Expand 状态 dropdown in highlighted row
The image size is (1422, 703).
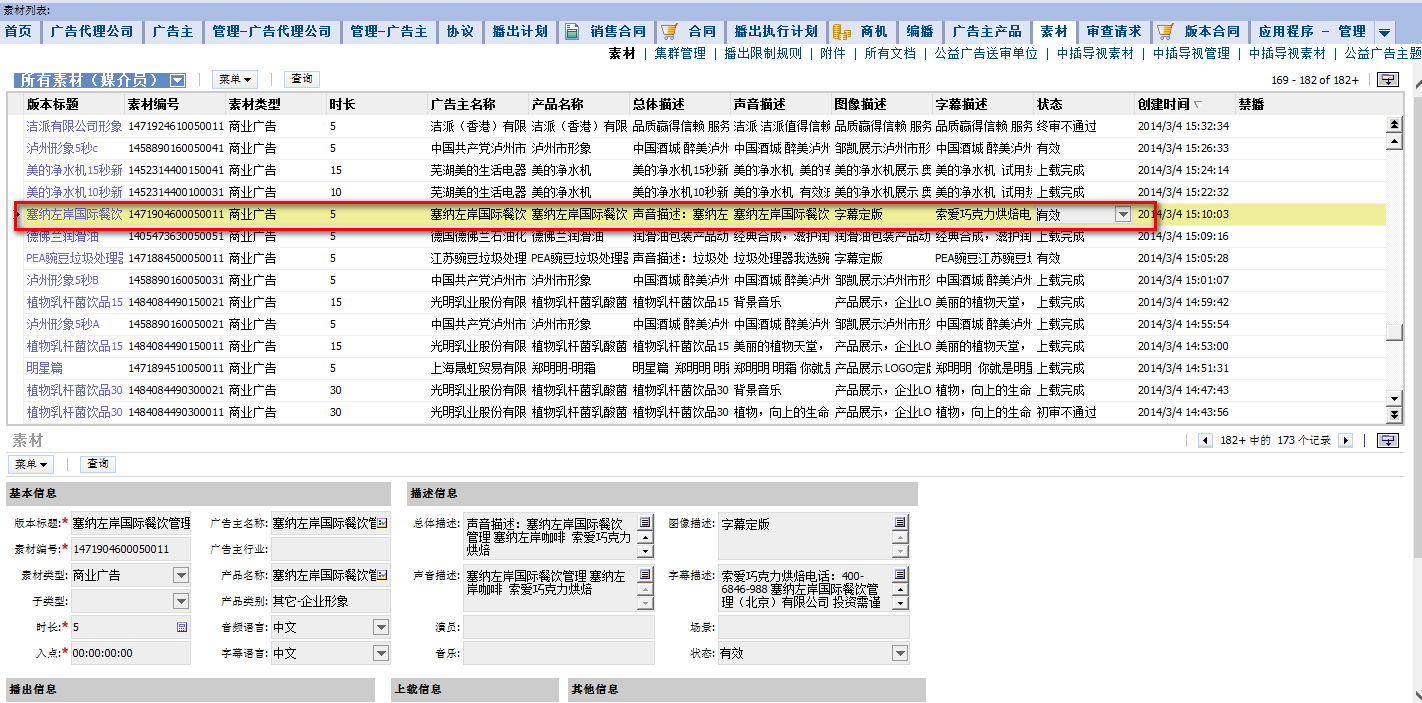click(x=1123, y=214)
